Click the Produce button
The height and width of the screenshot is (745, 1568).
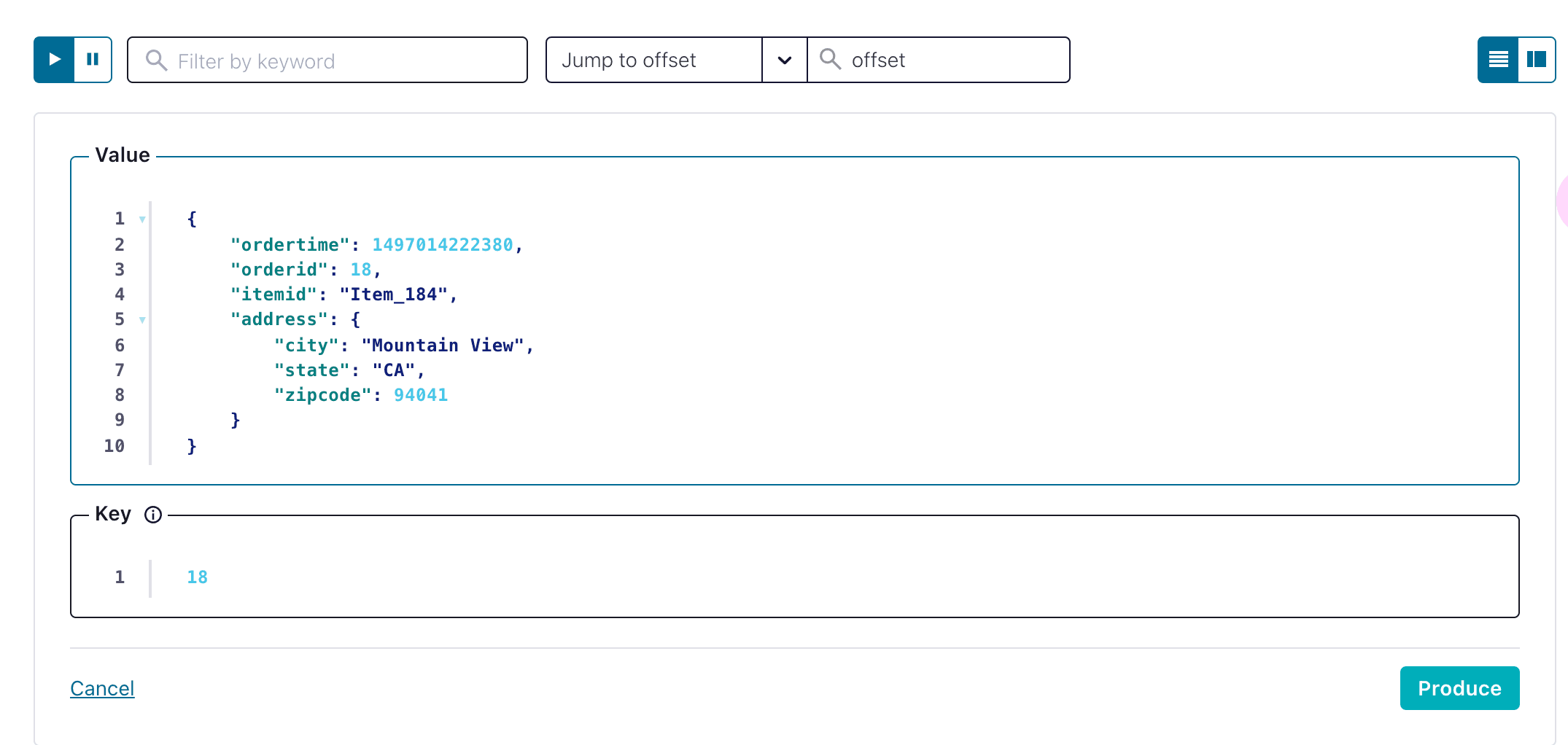coord(1459,687)
